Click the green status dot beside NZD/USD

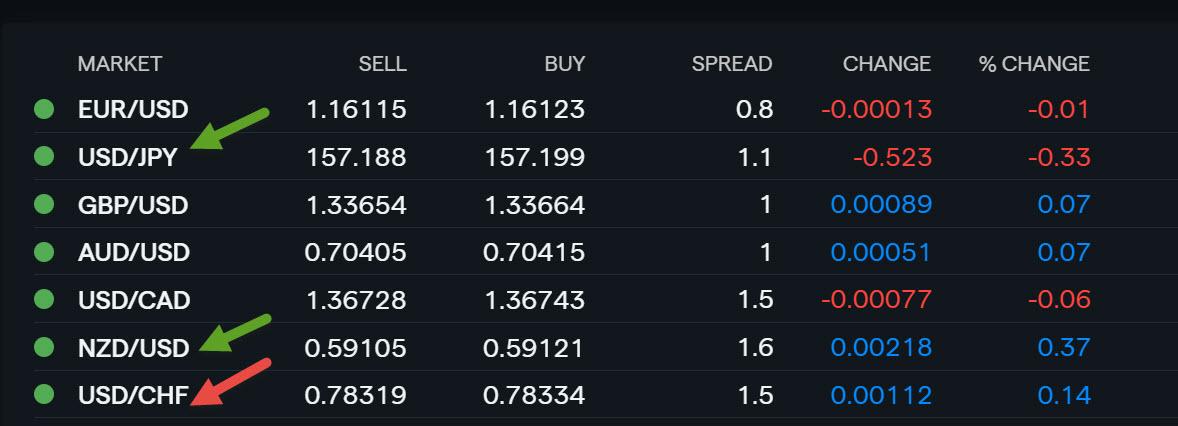click(x=44, y=347)
